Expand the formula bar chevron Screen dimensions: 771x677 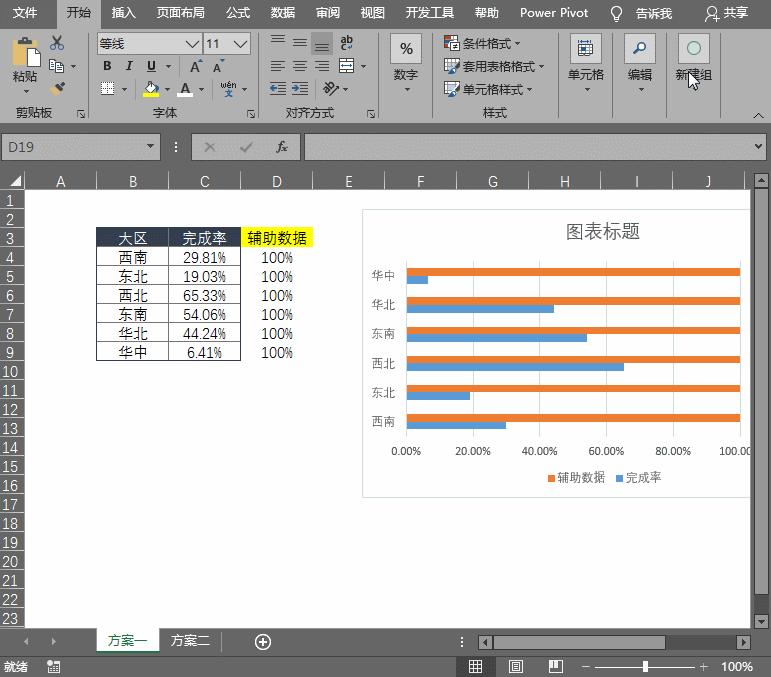click(x=758, y=147)
